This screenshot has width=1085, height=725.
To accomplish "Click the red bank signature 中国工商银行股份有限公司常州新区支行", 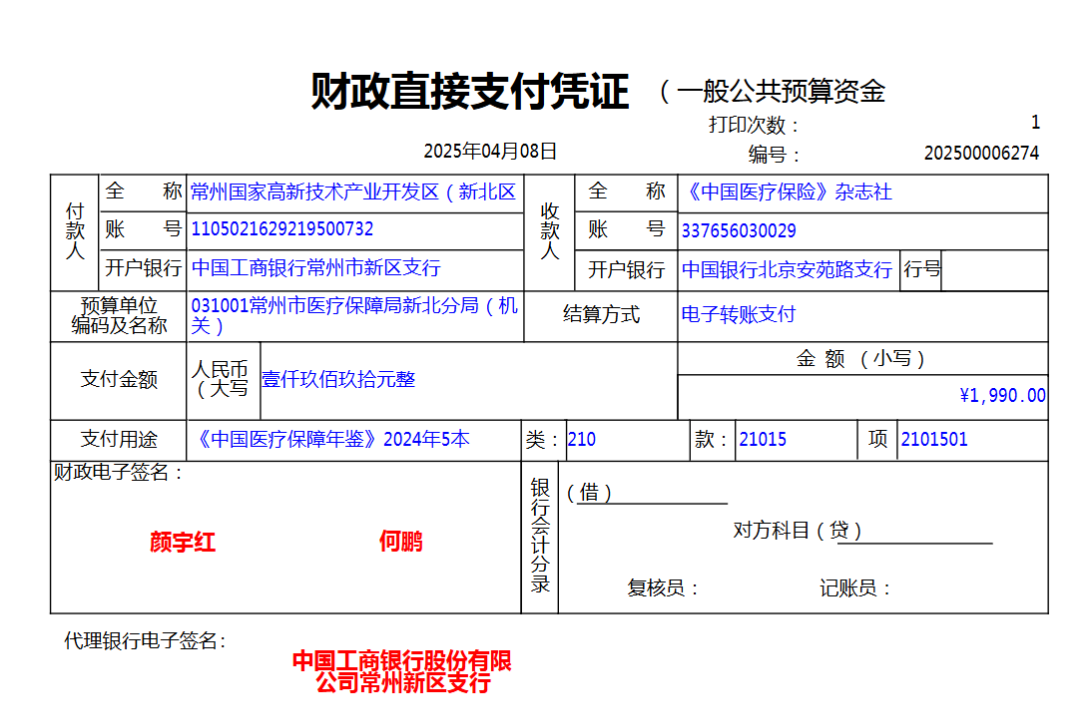I will [x=402, y=672].
